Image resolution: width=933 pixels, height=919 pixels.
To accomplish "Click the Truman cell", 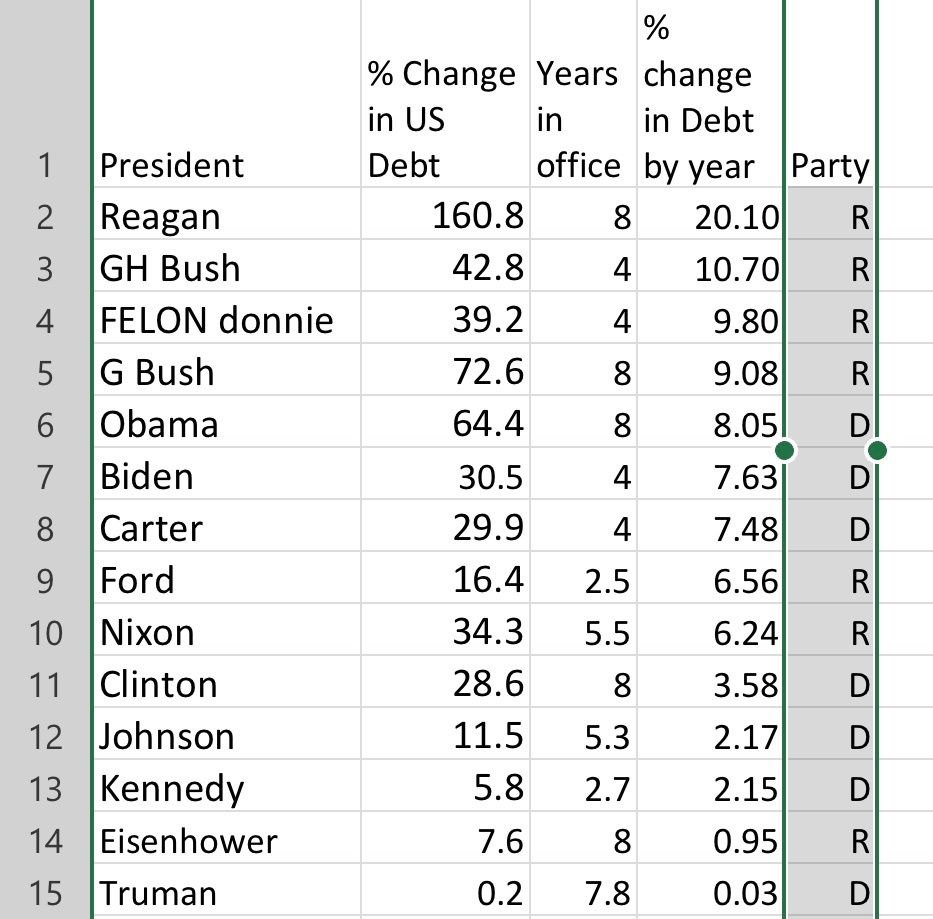I will (x=159, y=893).
